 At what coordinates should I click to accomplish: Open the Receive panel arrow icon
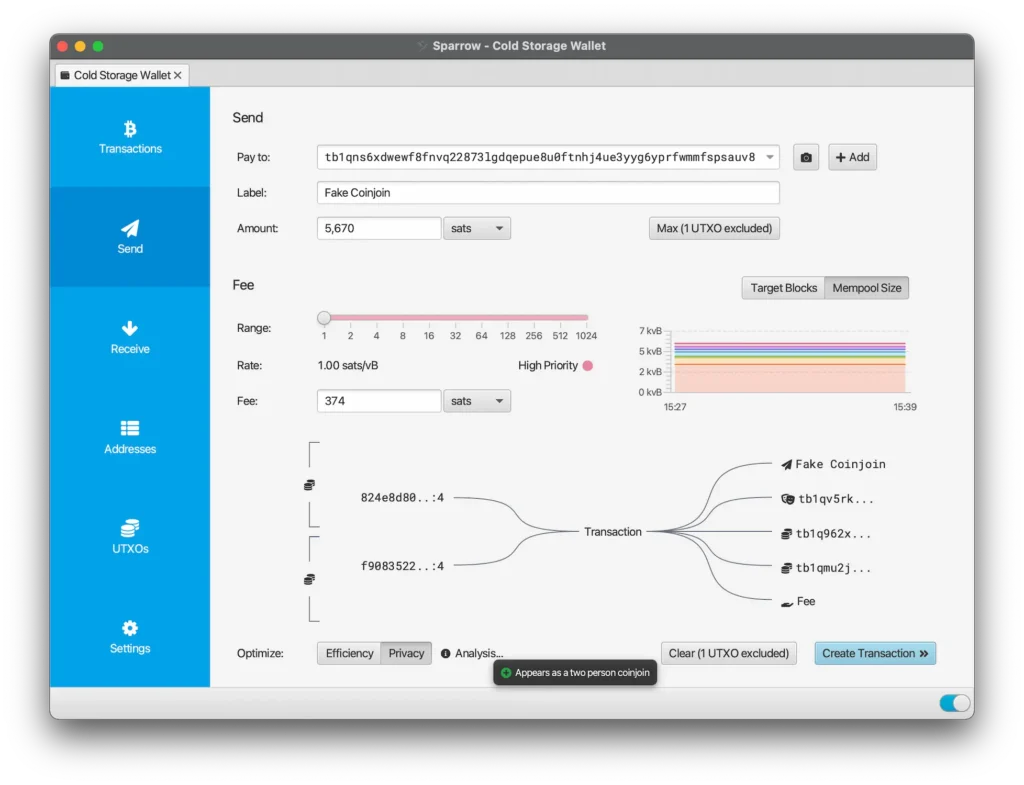tap(130, 329)
